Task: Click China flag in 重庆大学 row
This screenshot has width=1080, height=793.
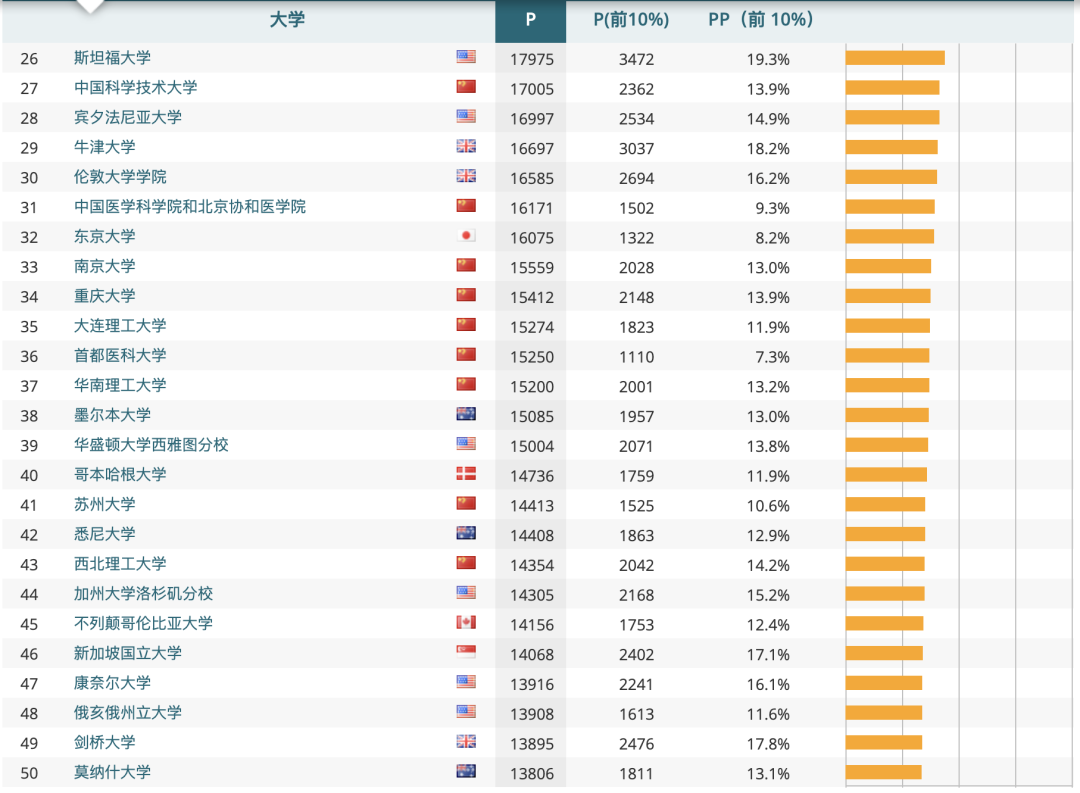Action: point(466,295)
